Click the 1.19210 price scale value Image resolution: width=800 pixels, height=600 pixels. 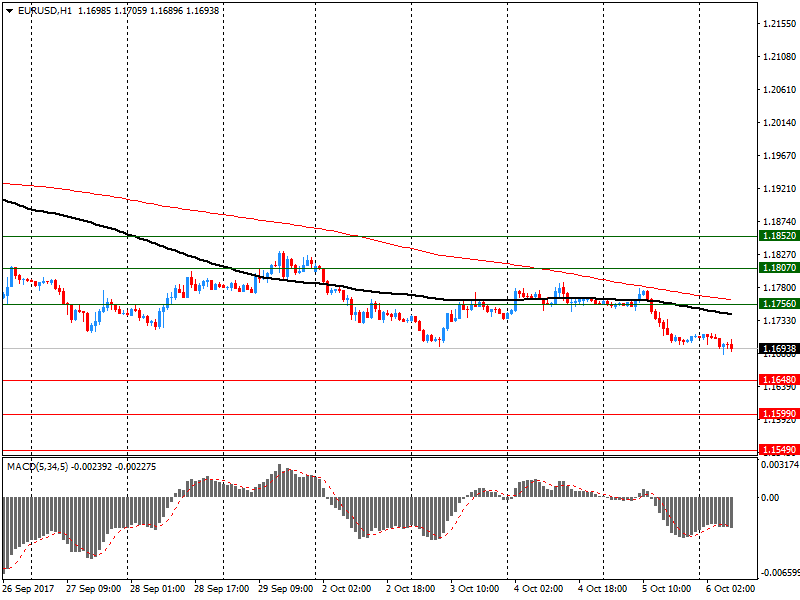click(x=779, y=189)
